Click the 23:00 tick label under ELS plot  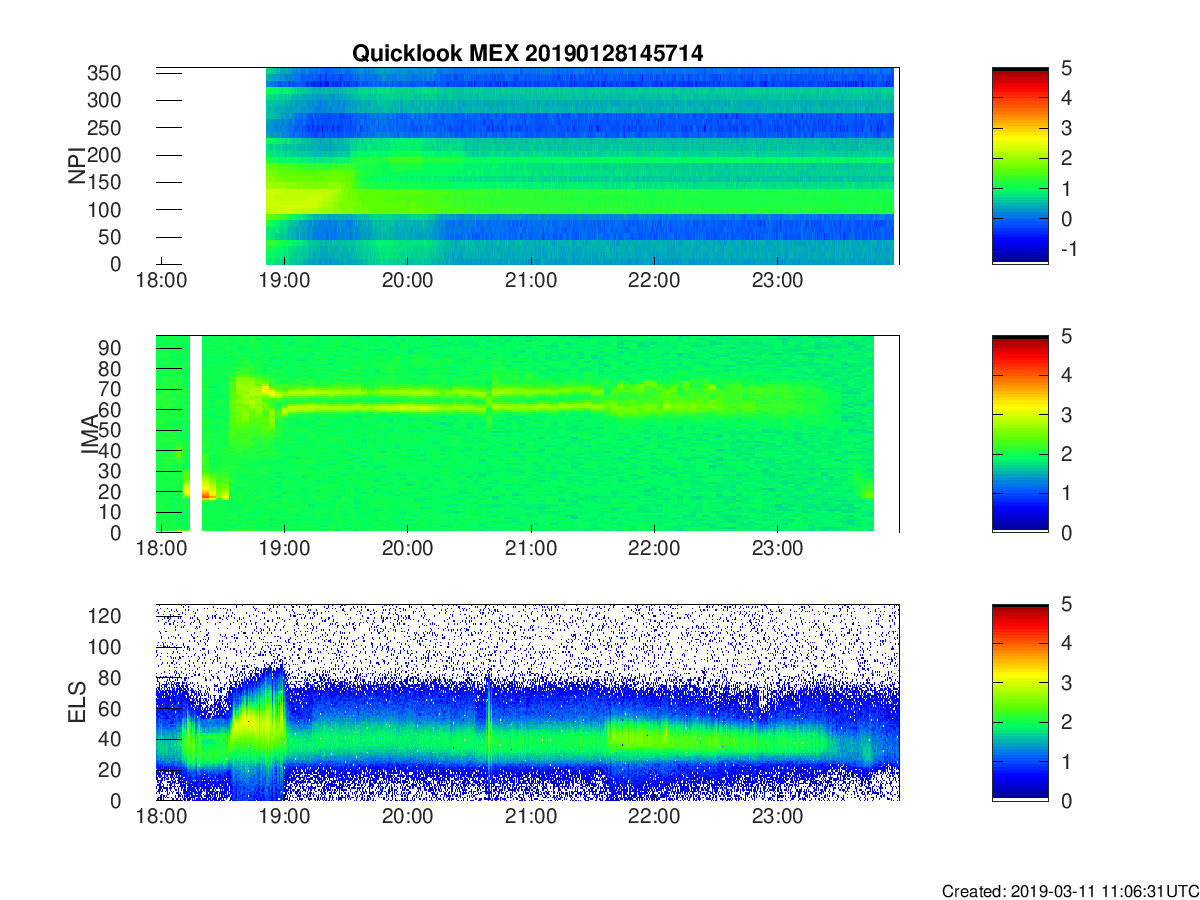pyautogui.click(x=777, y=817)
